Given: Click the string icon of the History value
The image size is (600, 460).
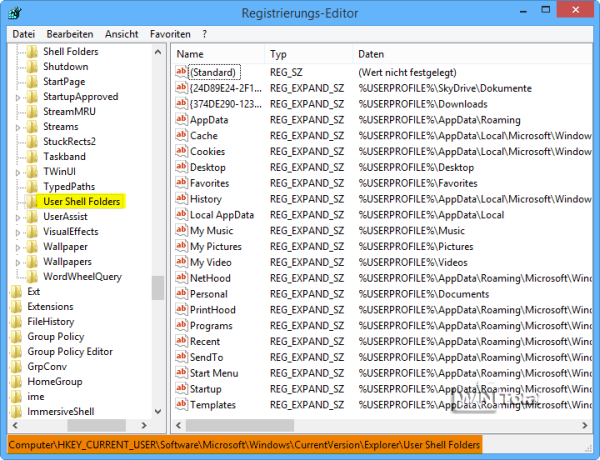Looking at the screenshot, I should tap(181, 198).
